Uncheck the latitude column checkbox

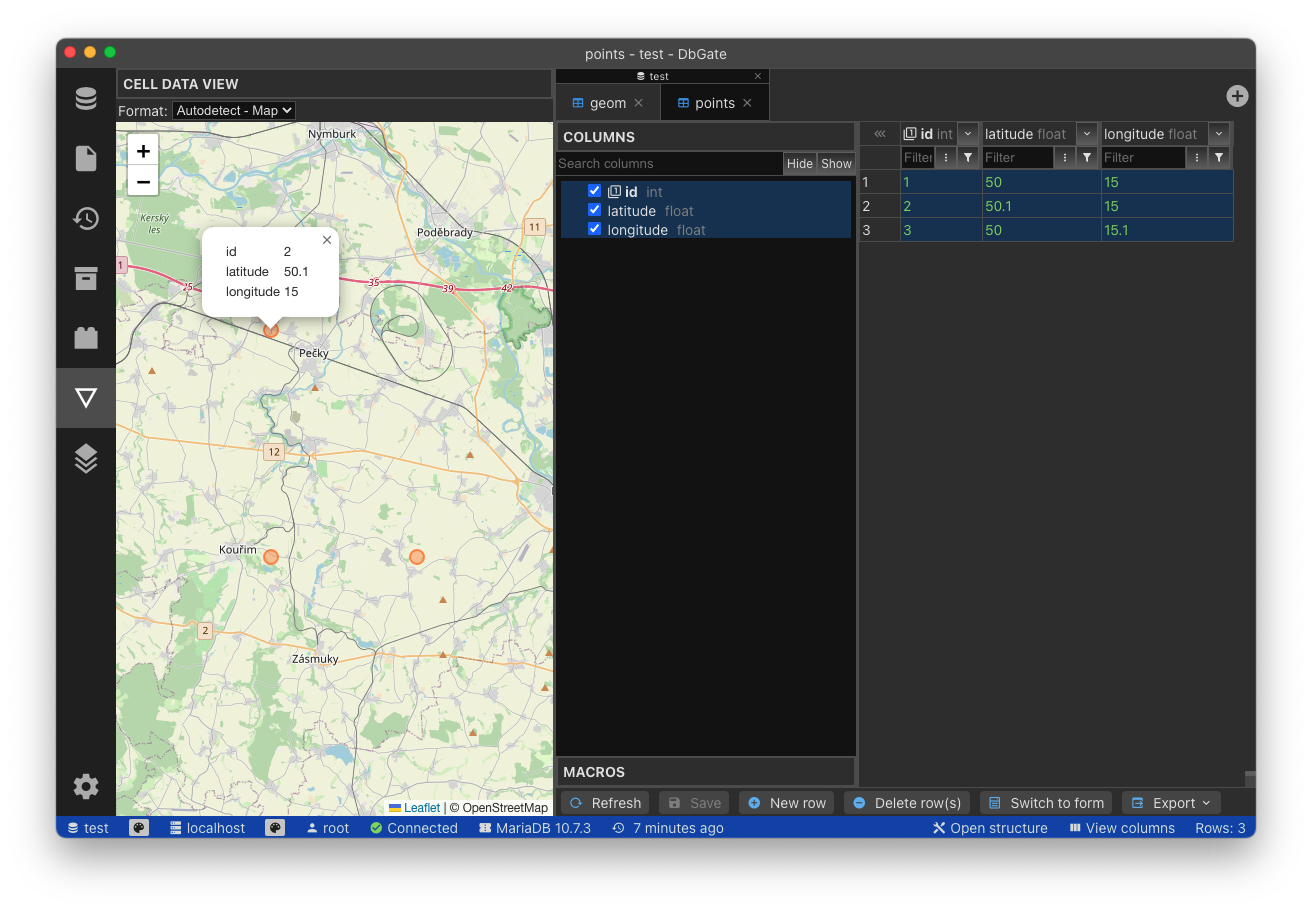point(595,210)
